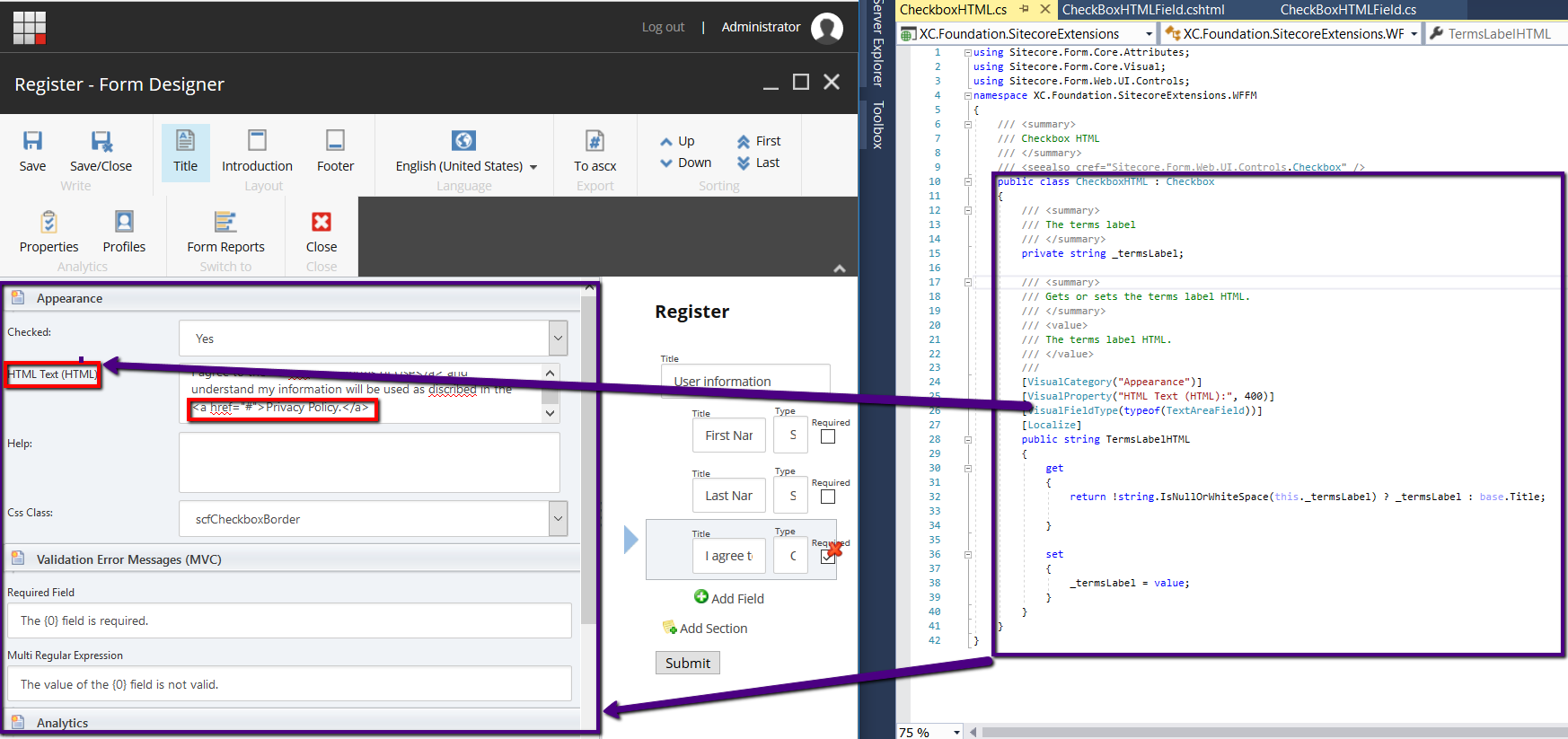This screenshot has width=1568, height=739.
Task: Switch to the CheckBoxHTMLField.cs tab
Action: [1348, 10]
